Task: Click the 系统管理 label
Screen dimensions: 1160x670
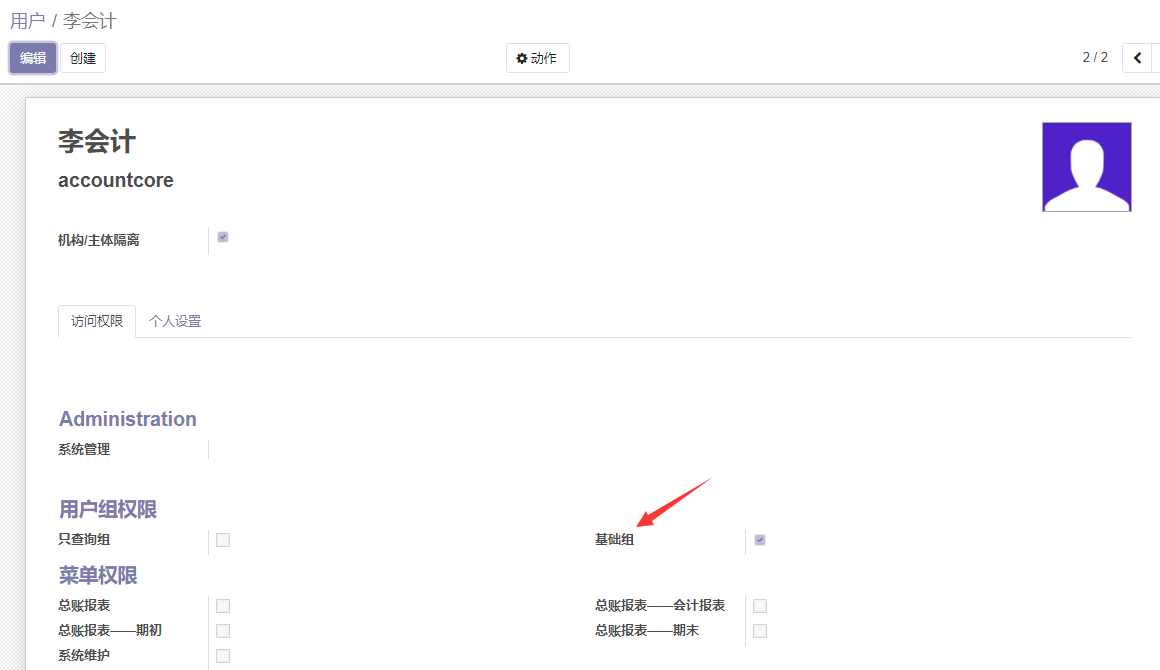Action: pos(84,449)
